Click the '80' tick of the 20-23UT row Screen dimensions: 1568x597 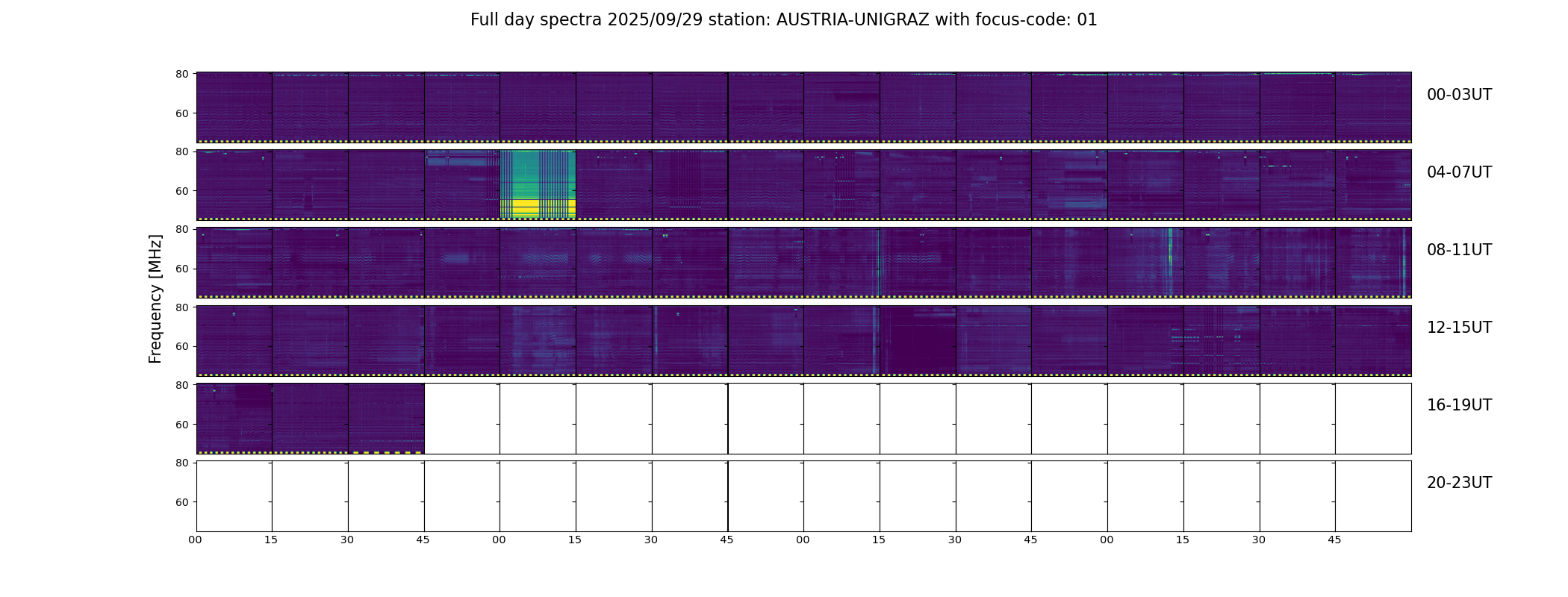pos(181,463)
